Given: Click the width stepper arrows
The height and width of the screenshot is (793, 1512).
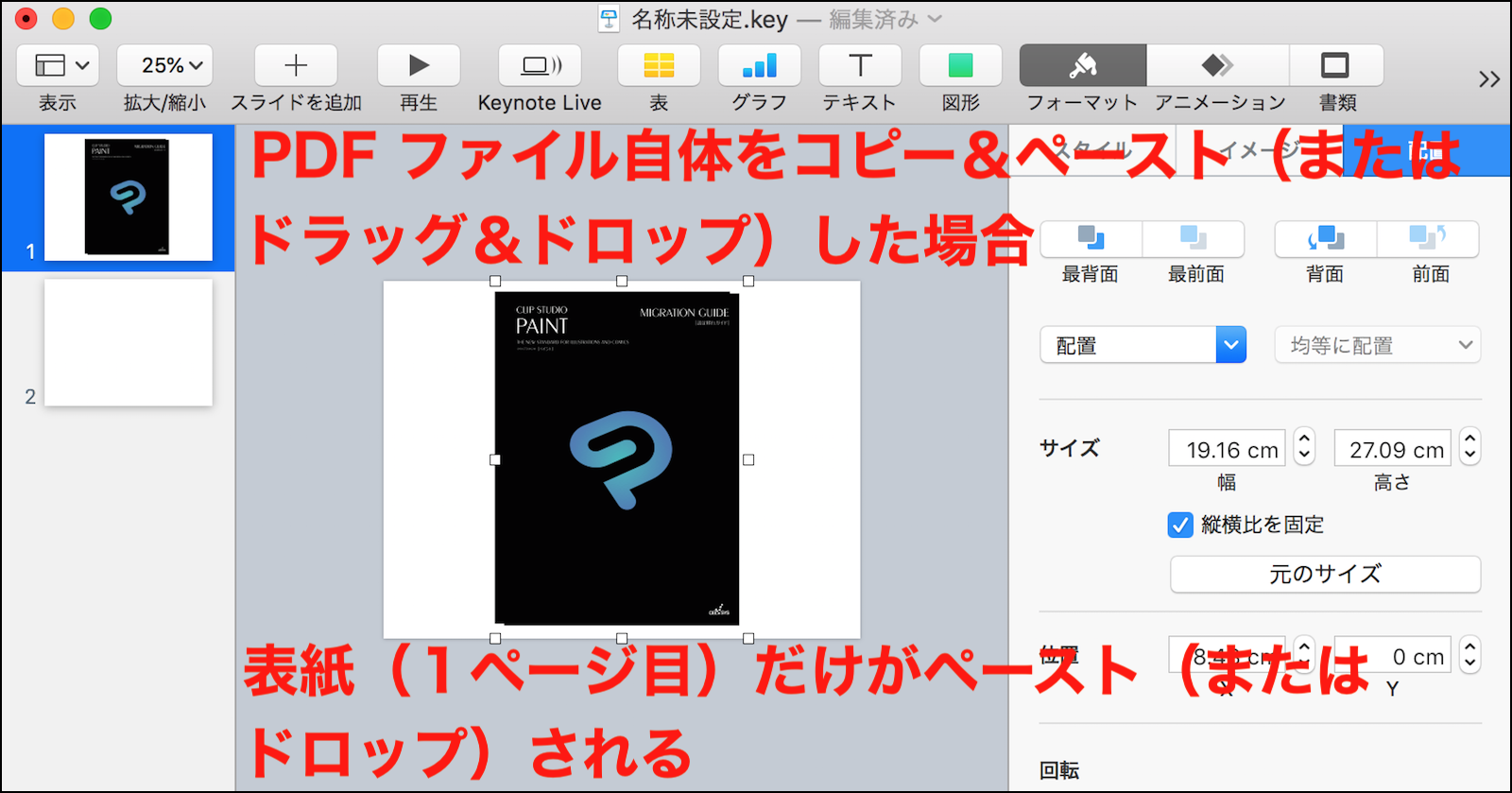Looking at the screenshot, I should click(x=1304, y=446).
